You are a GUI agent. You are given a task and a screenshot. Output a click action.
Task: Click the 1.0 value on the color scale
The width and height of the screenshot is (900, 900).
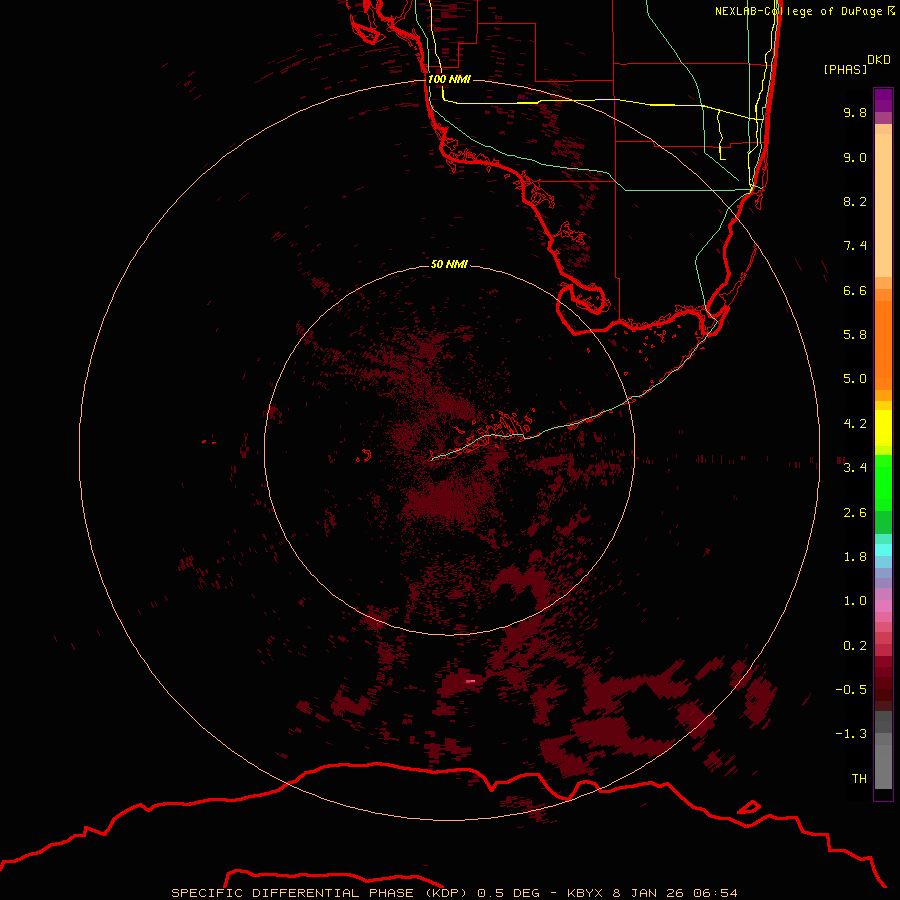855,601
